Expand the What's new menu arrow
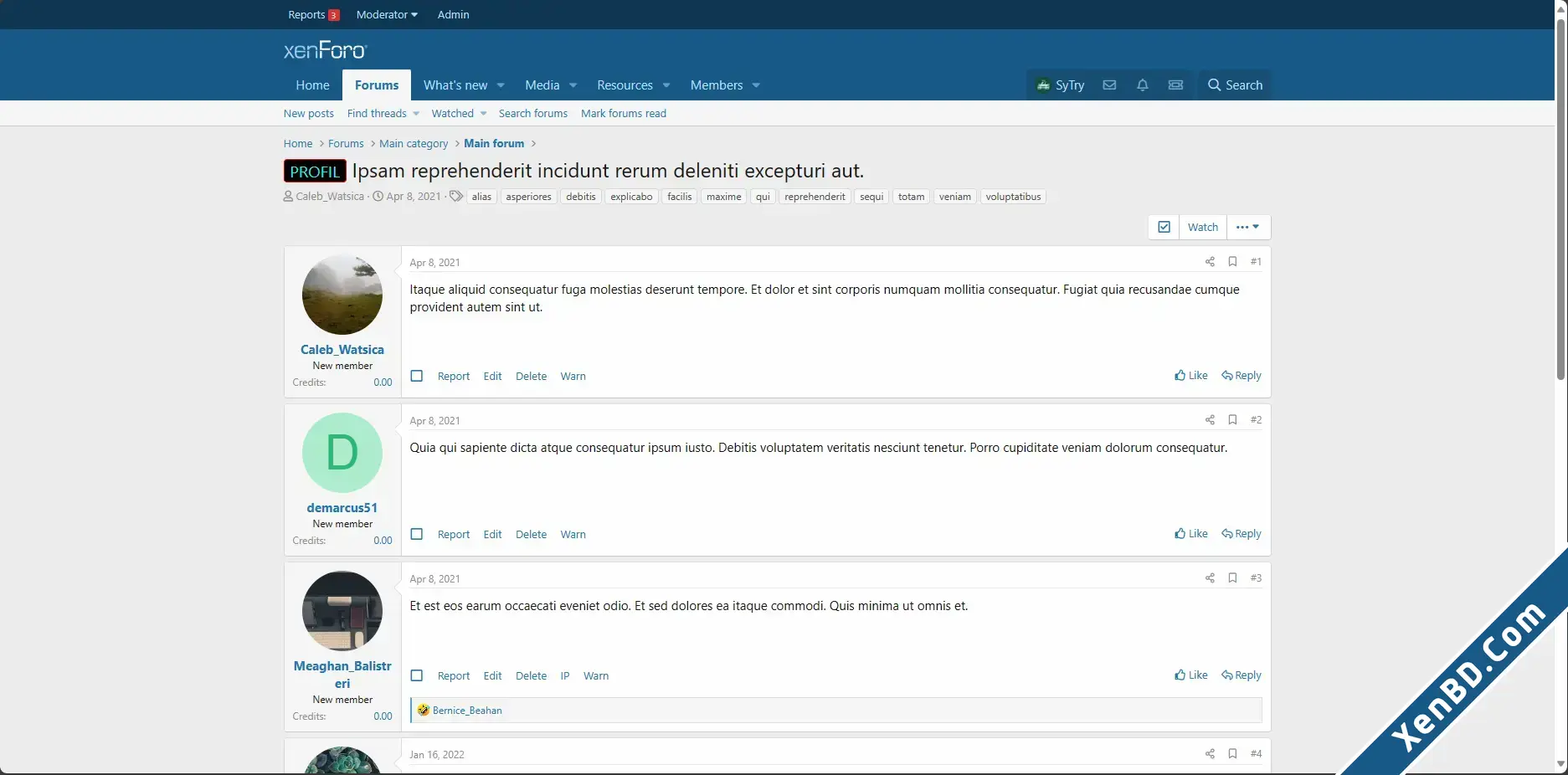This screenshot has width=1568, height=775. [x=501, y=85]
